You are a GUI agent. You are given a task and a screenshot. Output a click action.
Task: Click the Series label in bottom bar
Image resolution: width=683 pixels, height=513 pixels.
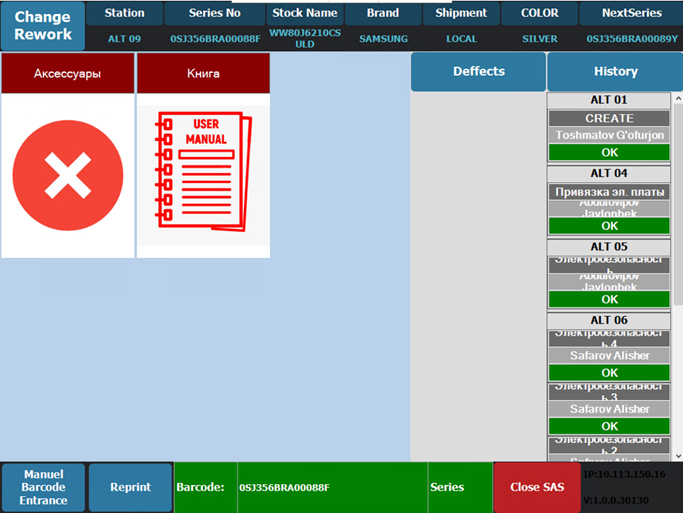click(447, 488)
